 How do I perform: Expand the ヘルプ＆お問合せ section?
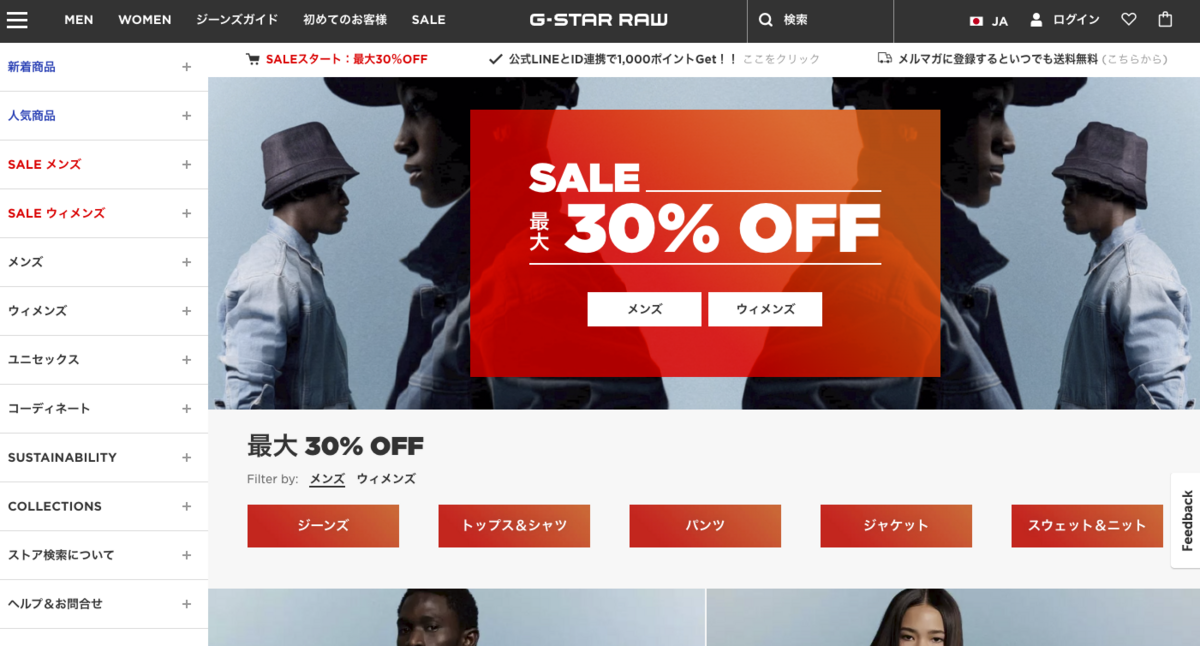104,604
